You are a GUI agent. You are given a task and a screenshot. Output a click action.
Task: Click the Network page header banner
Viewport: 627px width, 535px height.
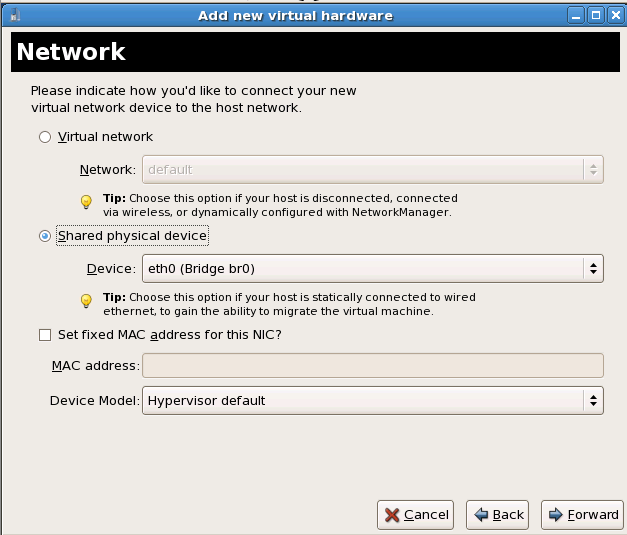pyautogui.click(x=313, y=53)
